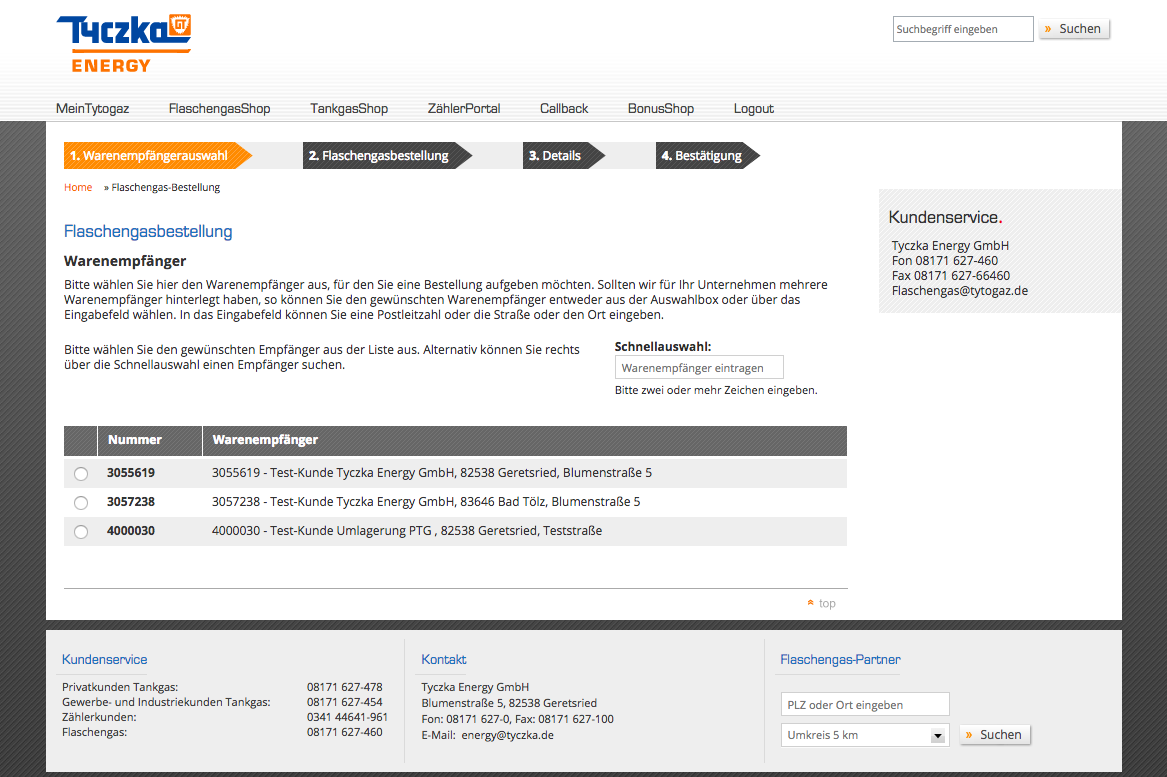
Task: Click the Schnellauswahl label
Action: 663,347
